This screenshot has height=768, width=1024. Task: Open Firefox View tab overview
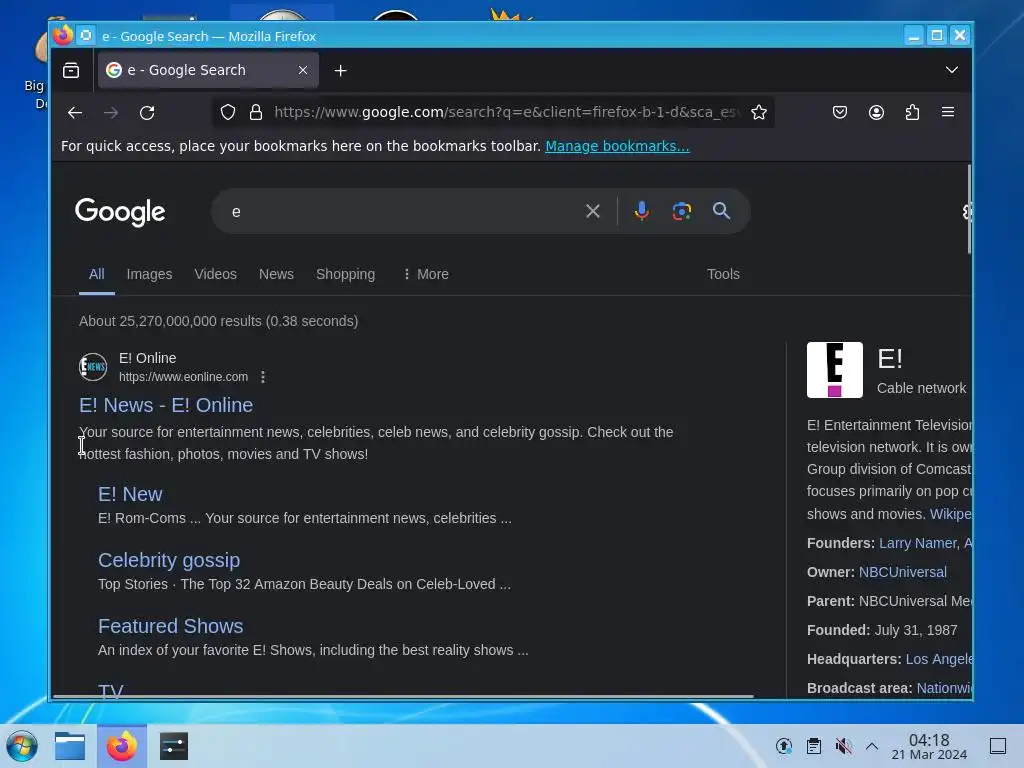(x=71, y=70)
